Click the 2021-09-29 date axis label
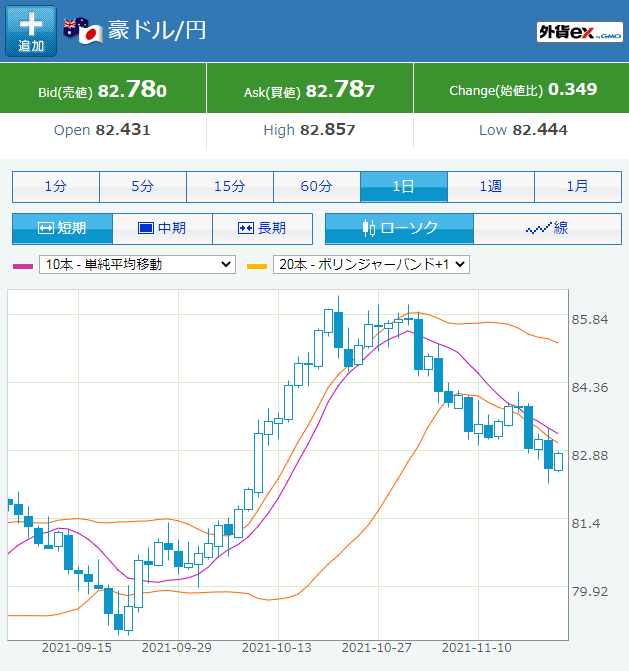Viewport: 629px width, 671px height. pyautogui.click(x=177, y=648)
